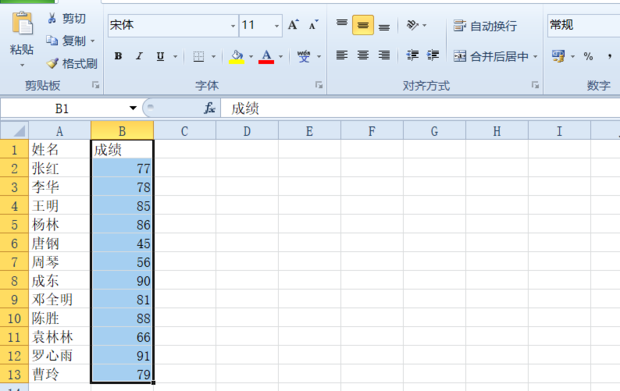This screenshot has width=620, height=391.
Task: Click the number format box (常规)
Action: [x=584, y=25]
